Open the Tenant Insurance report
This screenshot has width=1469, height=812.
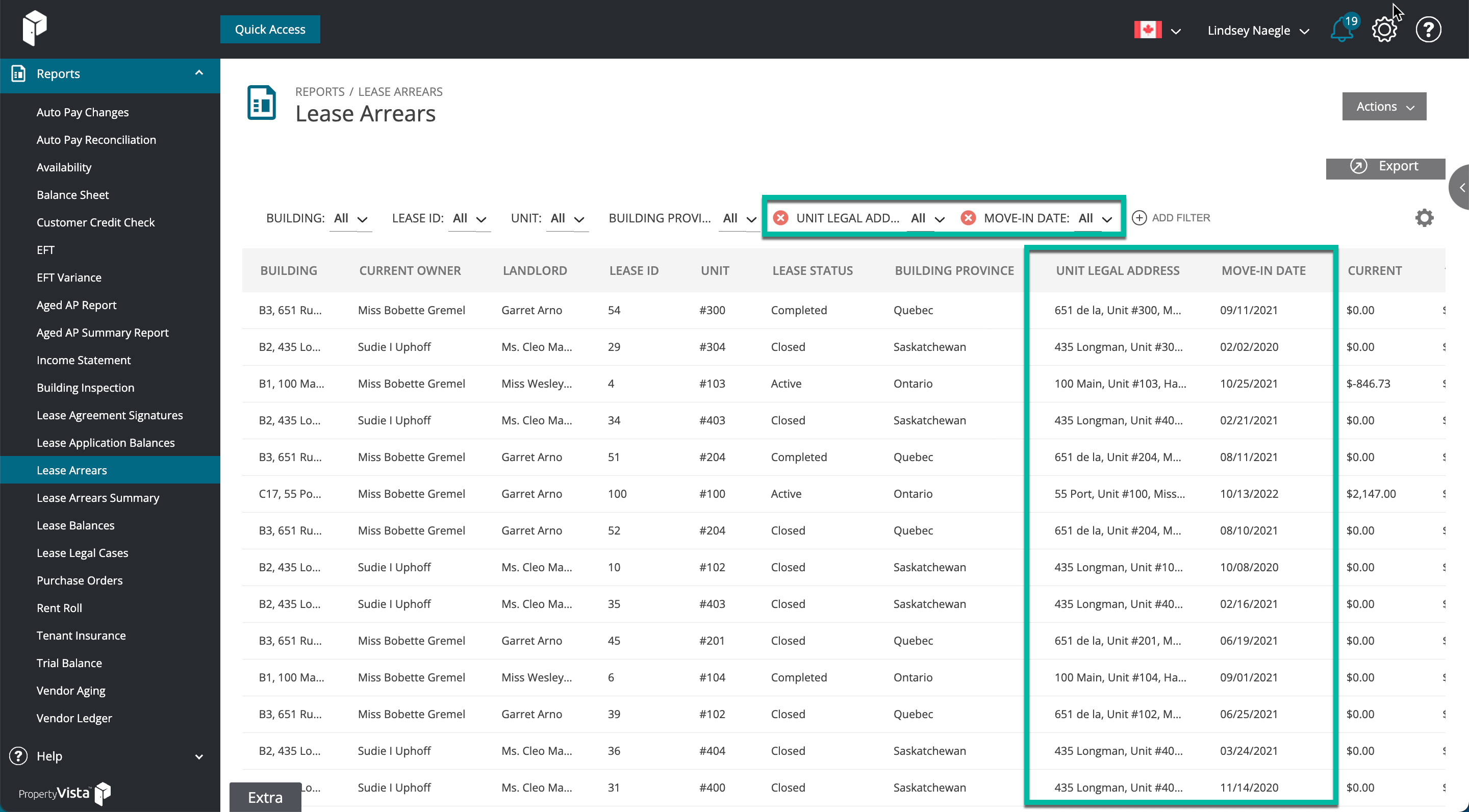coord(81,636)
